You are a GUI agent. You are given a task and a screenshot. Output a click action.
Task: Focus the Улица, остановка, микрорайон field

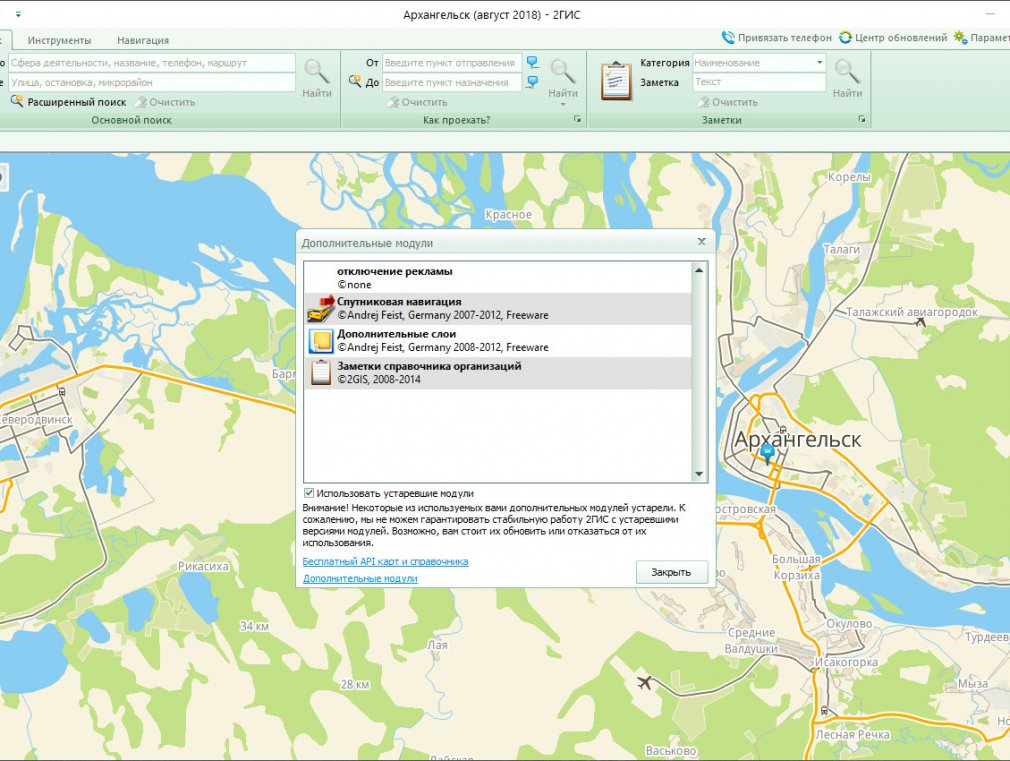pyautogui.click(x=151, y=82)
